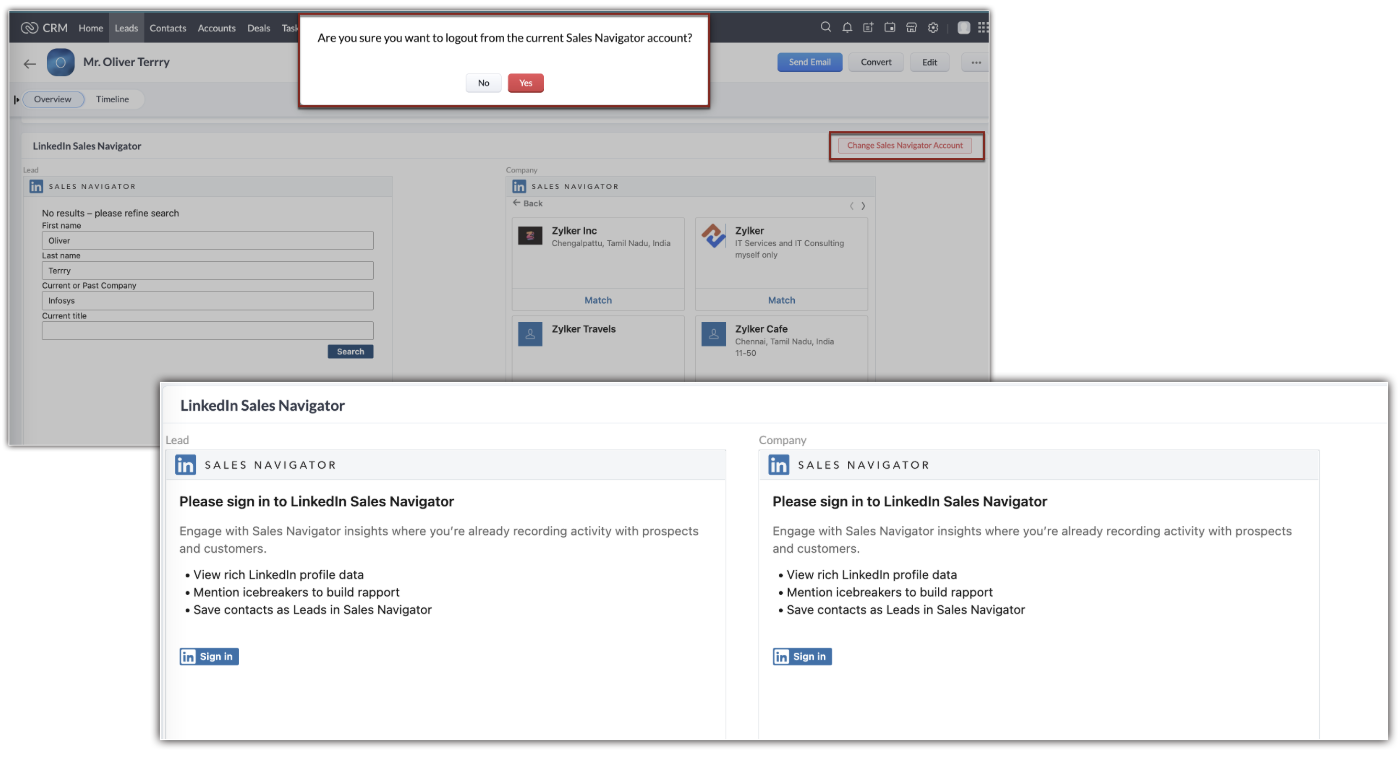
Task: Click 'Chengalpattu, Tamil Nadu, India' text
Action: pos(611,243)
